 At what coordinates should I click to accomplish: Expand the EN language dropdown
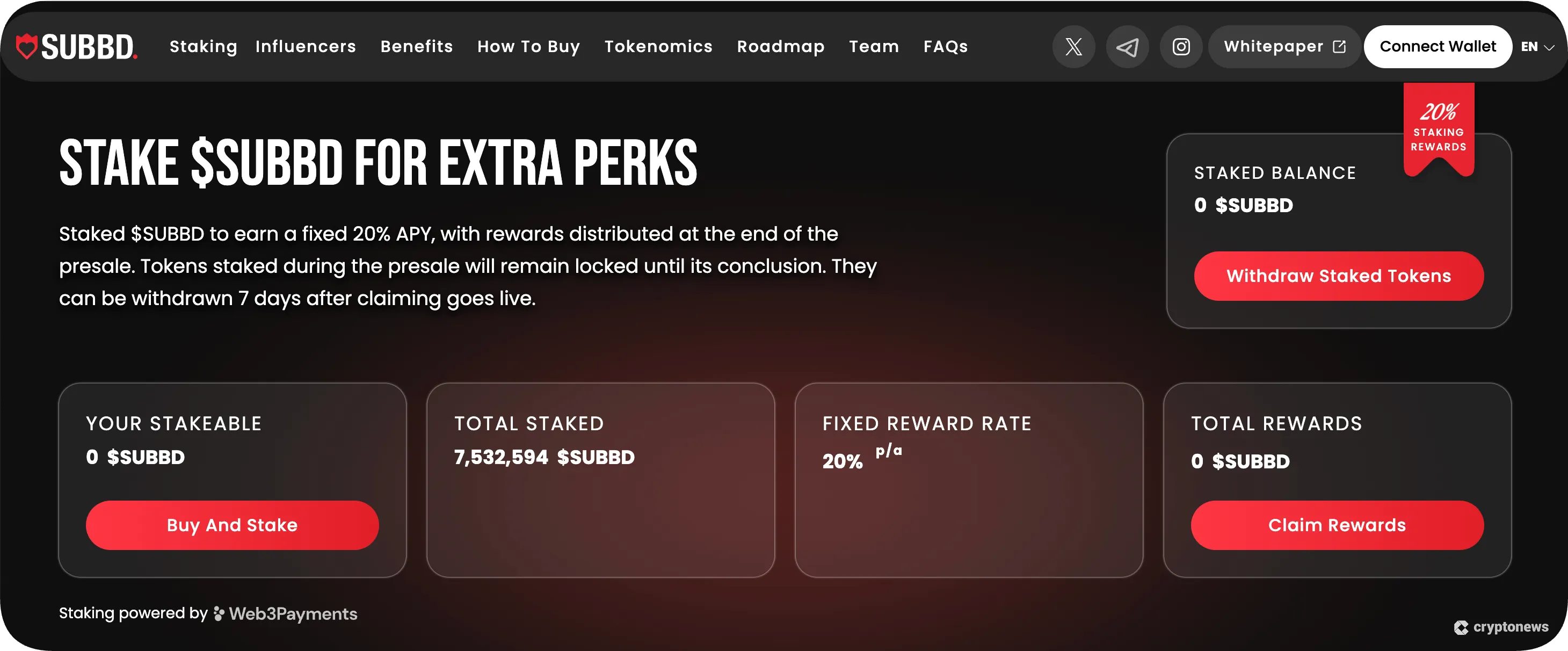tap(1537, 47)
